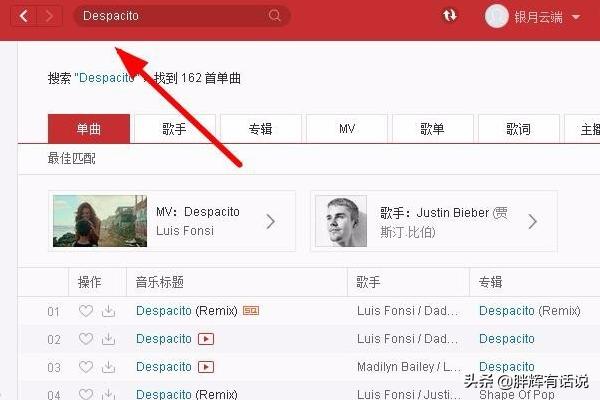
Task: Open the Justin Bieber artist photo
Action: click(341, 221)
